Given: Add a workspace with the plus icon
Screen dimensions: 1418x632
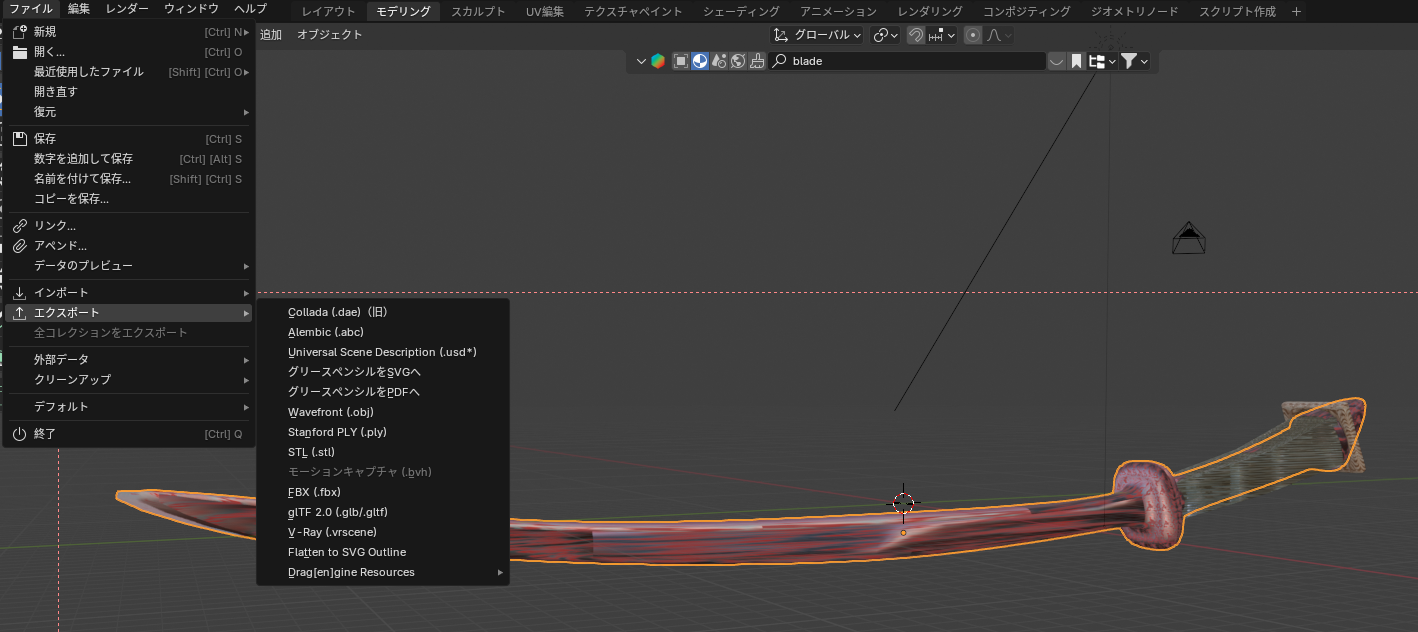Looking at the screenshot, I should (1297, 11).
